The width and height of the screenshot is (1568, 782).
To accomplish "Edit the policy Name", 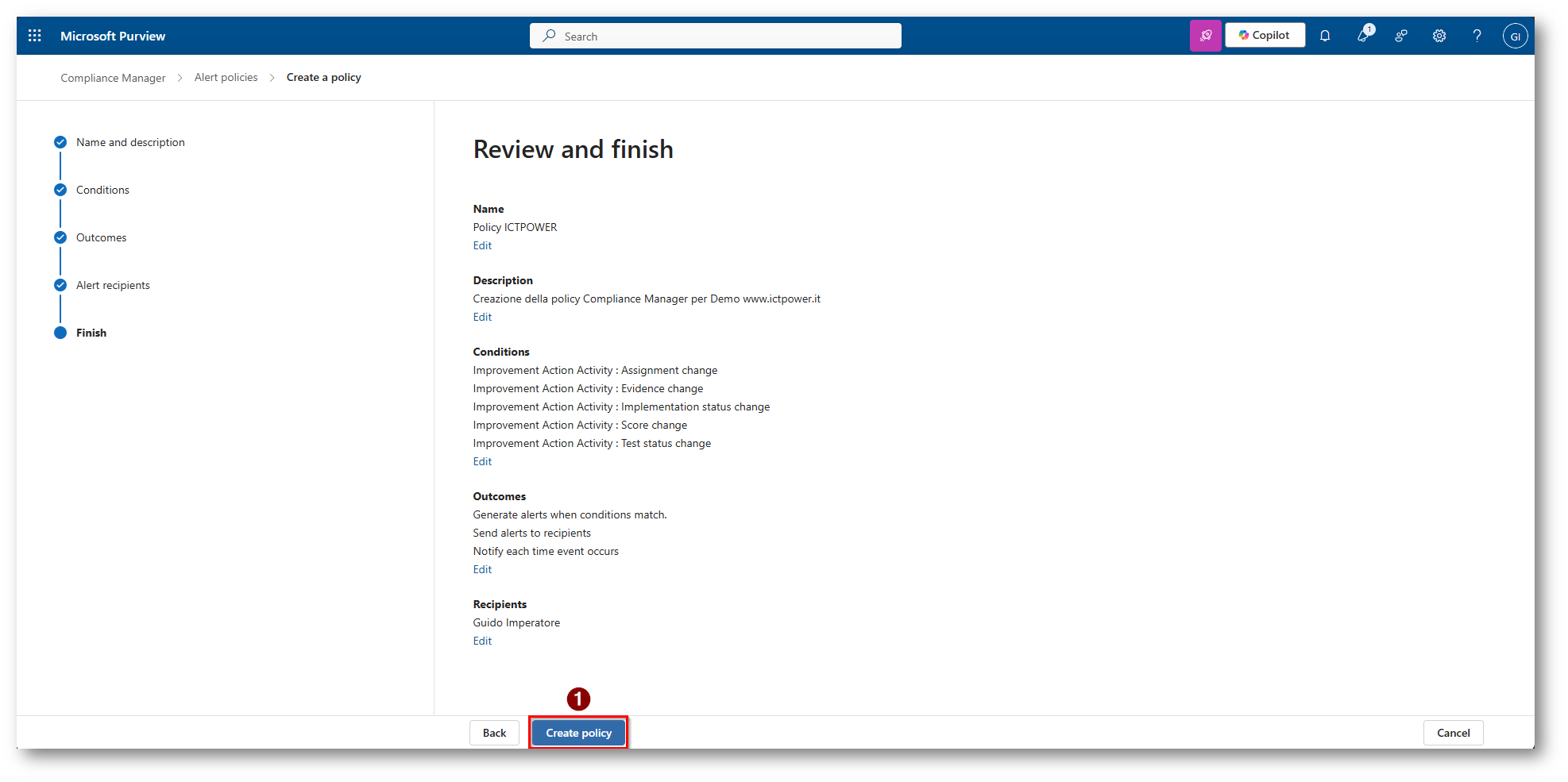I will [x=482, y=246].
